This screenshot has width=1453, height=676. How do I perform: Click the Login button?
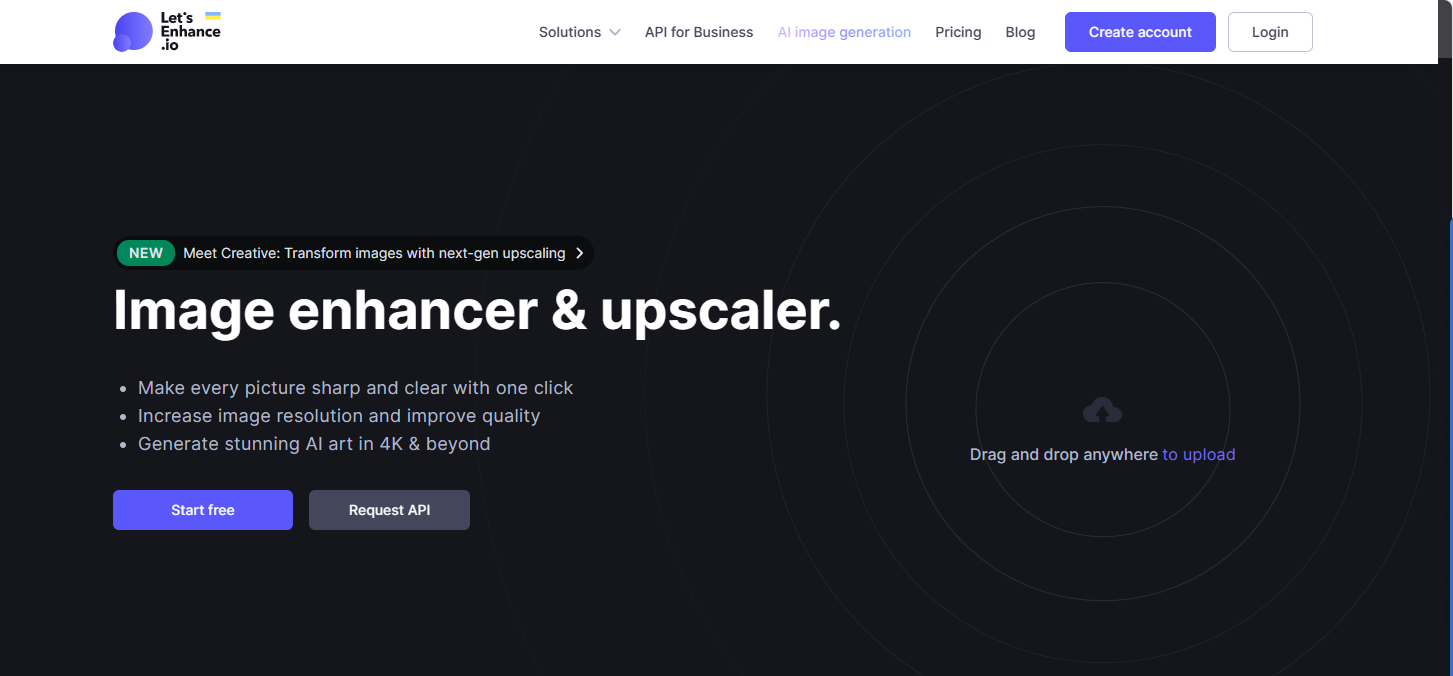1269,32
